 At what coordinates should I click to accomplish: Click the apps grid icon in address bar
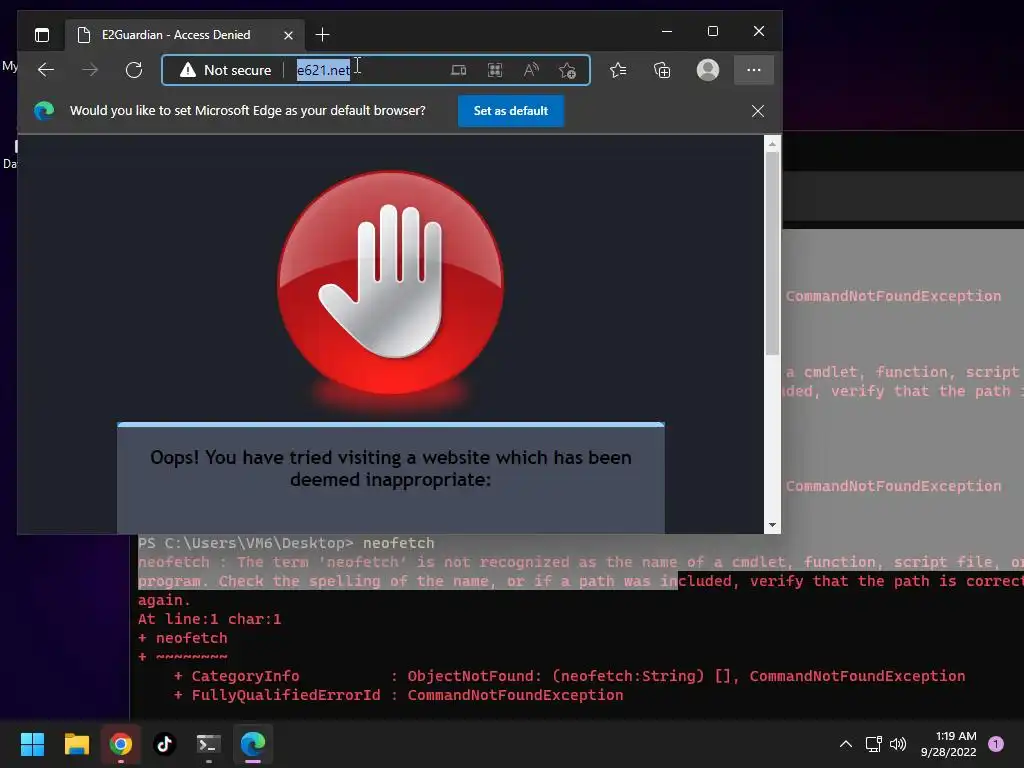(x=495, y=70)
